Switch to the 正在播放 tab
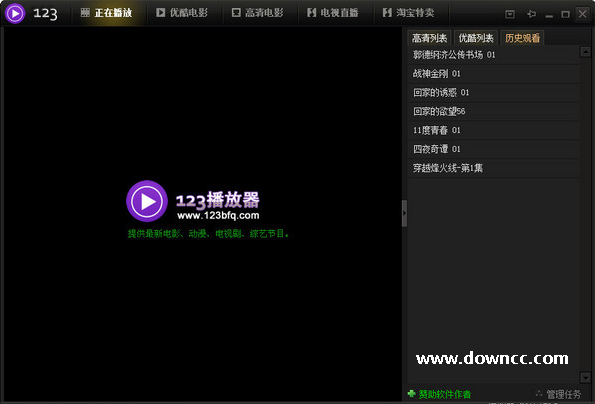This screenshot has height=404, width=595. [107, 13]
